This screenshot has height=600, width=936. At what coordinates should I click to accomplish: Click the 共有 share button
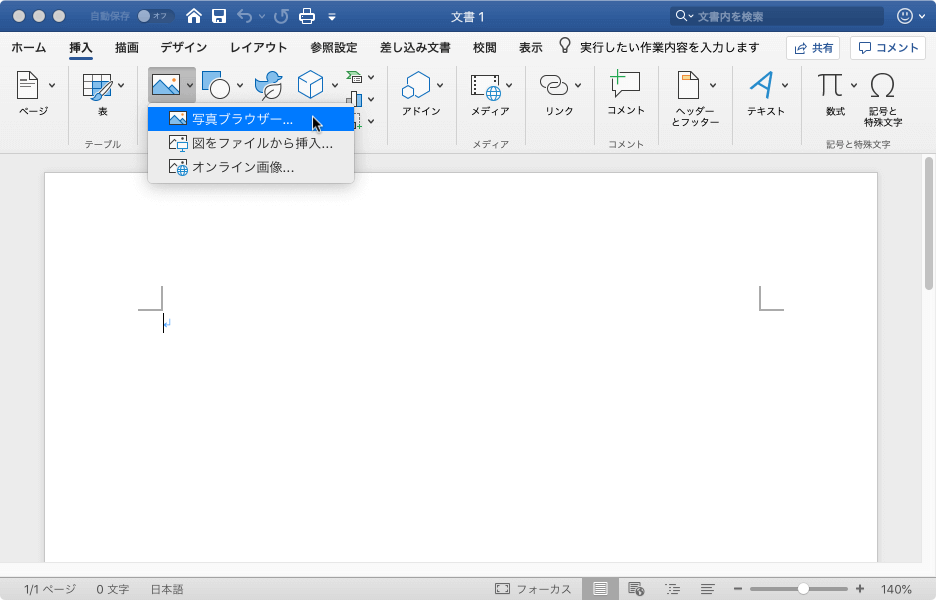[813, 48]
